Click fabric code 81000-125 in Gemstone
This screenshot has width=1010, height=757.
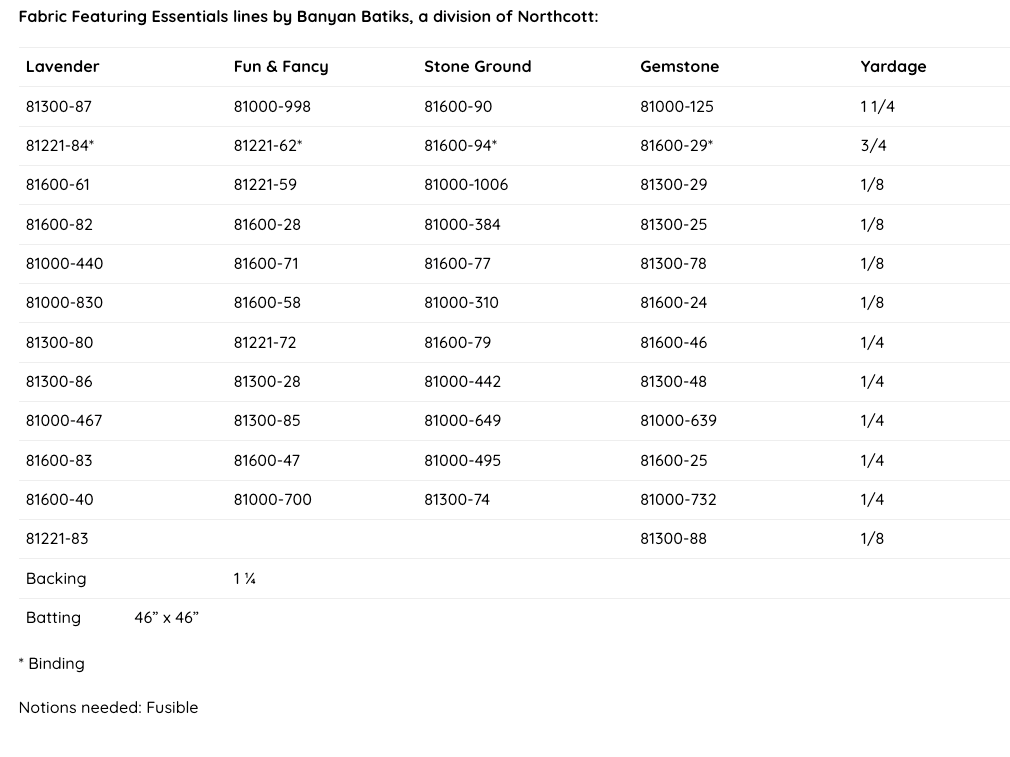[676, 106]
